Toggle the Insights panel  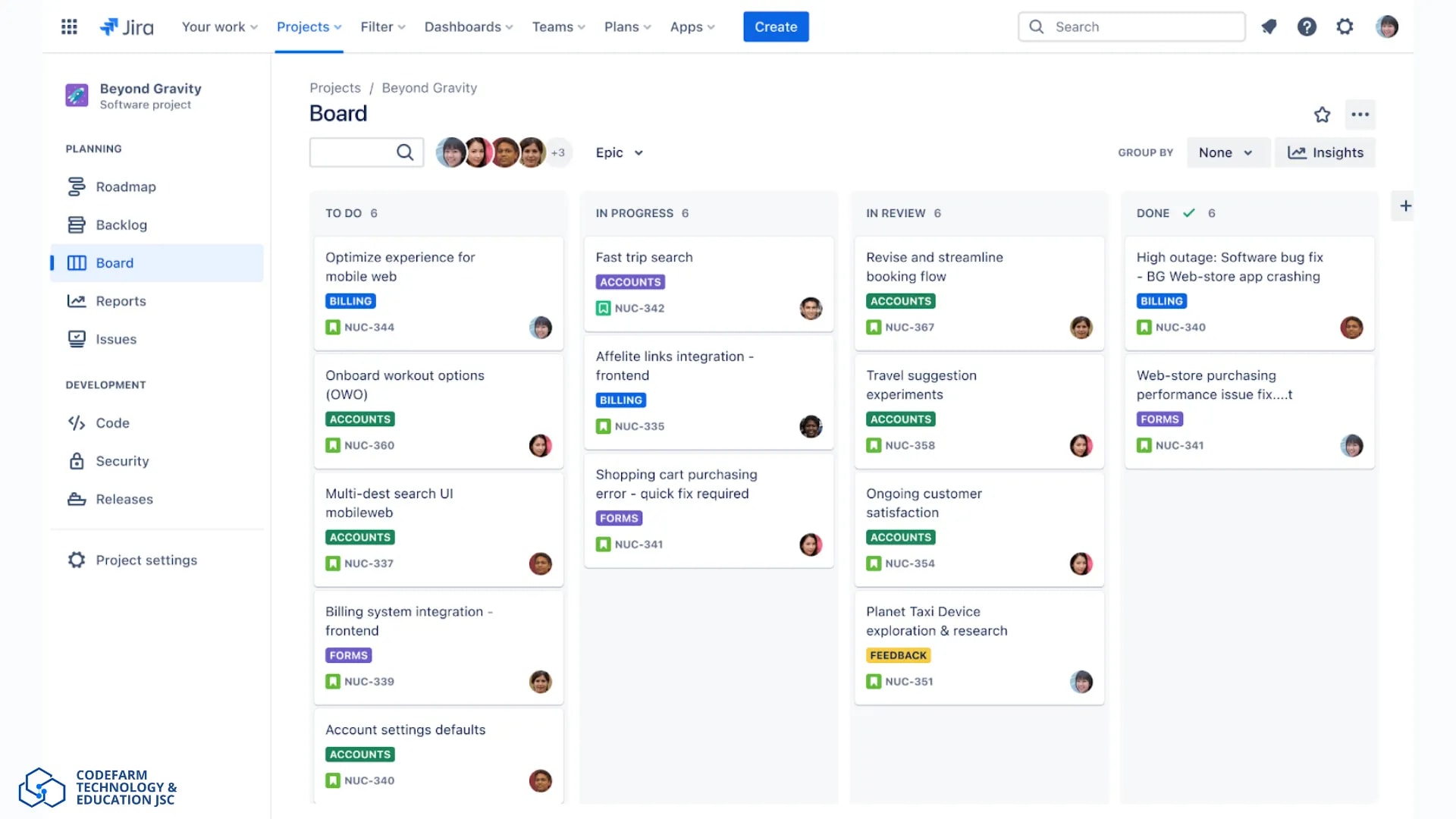1326,152
